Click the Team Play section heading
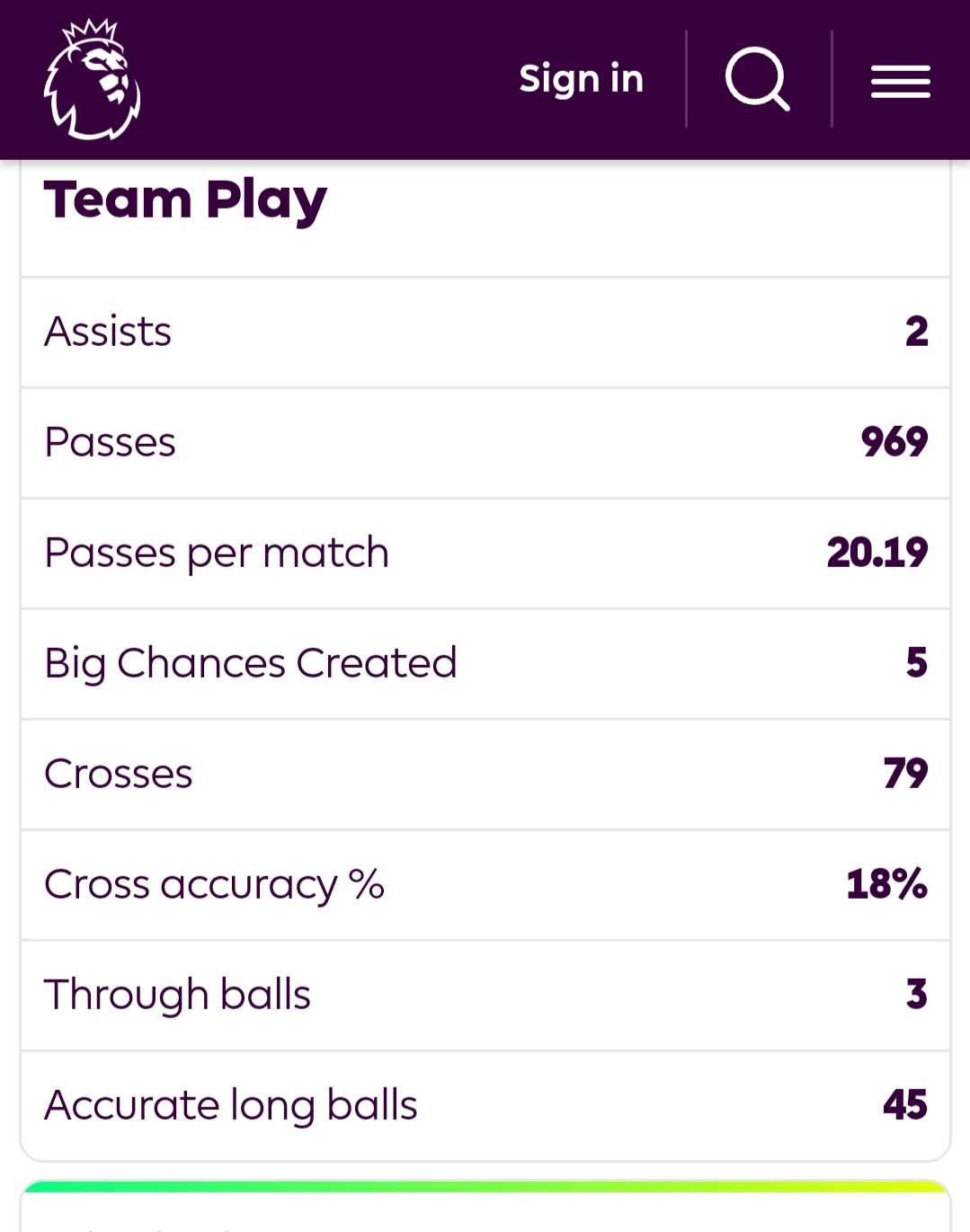This screenshot has width=970, height=1232. coord(185,199)
